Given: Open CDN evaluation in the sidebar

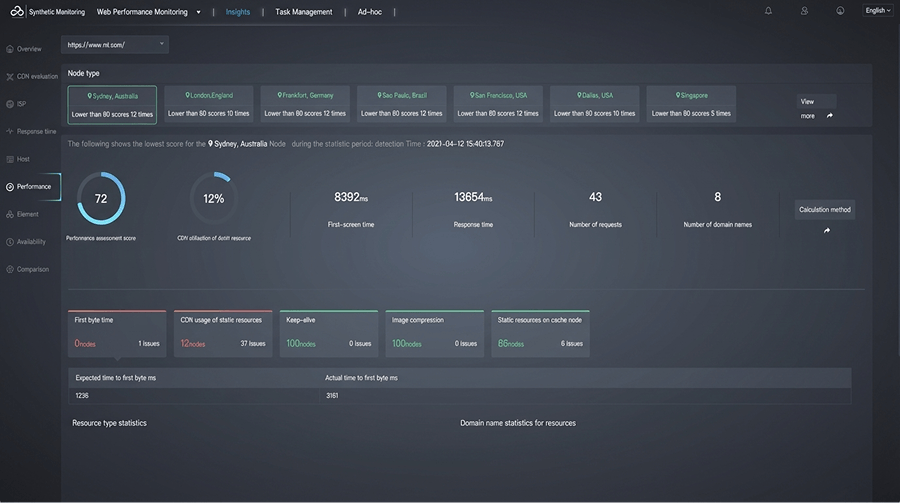Looking at the screenshot, I should point(37,77).
